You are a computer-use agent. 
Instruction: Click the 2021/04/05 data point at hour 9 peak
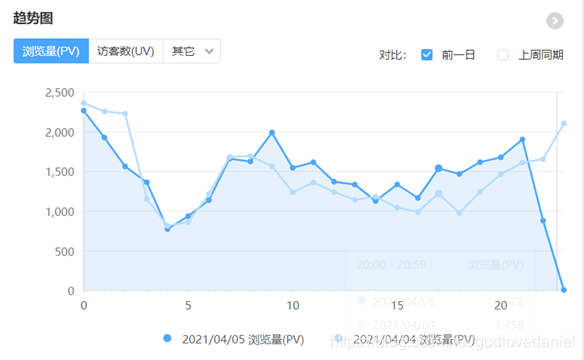coord(272,133)
